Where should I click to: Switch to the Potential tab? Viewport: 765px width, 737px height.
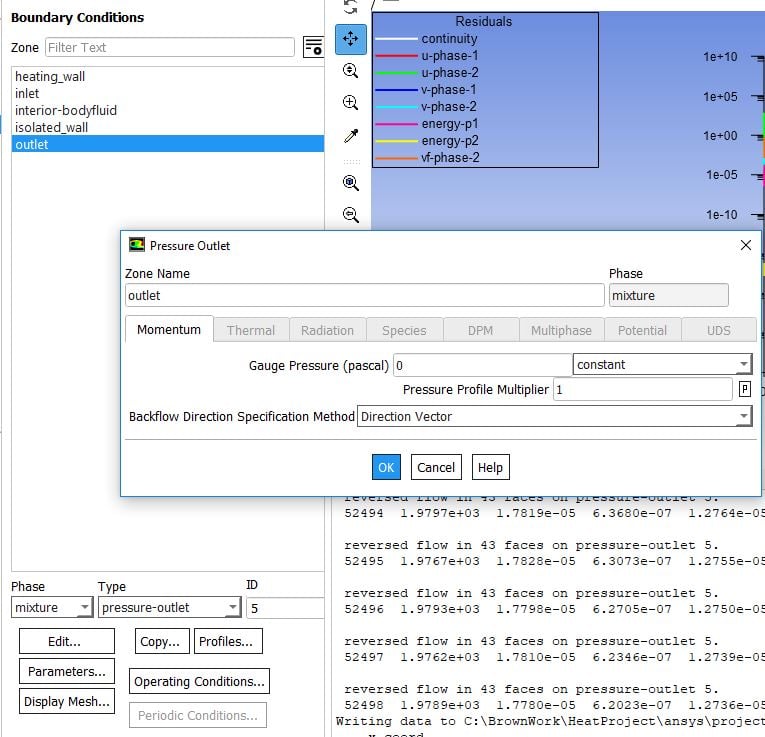(x=642, y=331)
